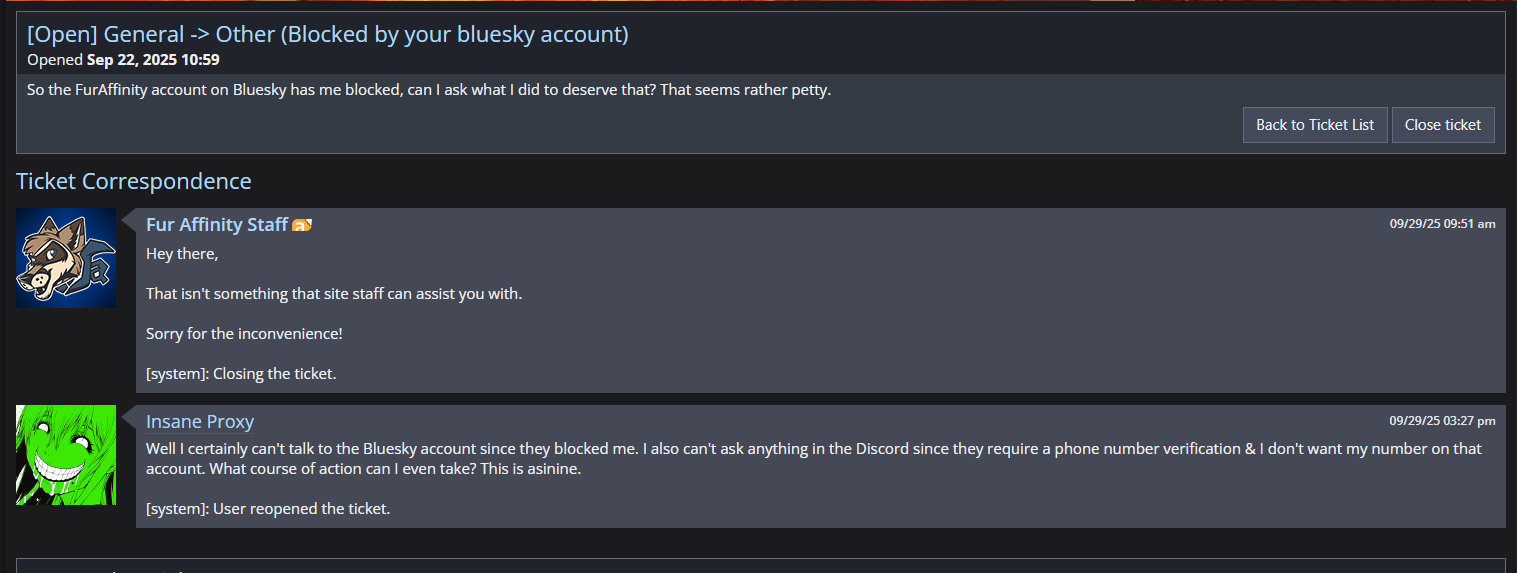Image resolution: width=1517 pixels, height=573 pixels.
Task: Click the Back to Ticket List button
Action: coord(1315,125)
